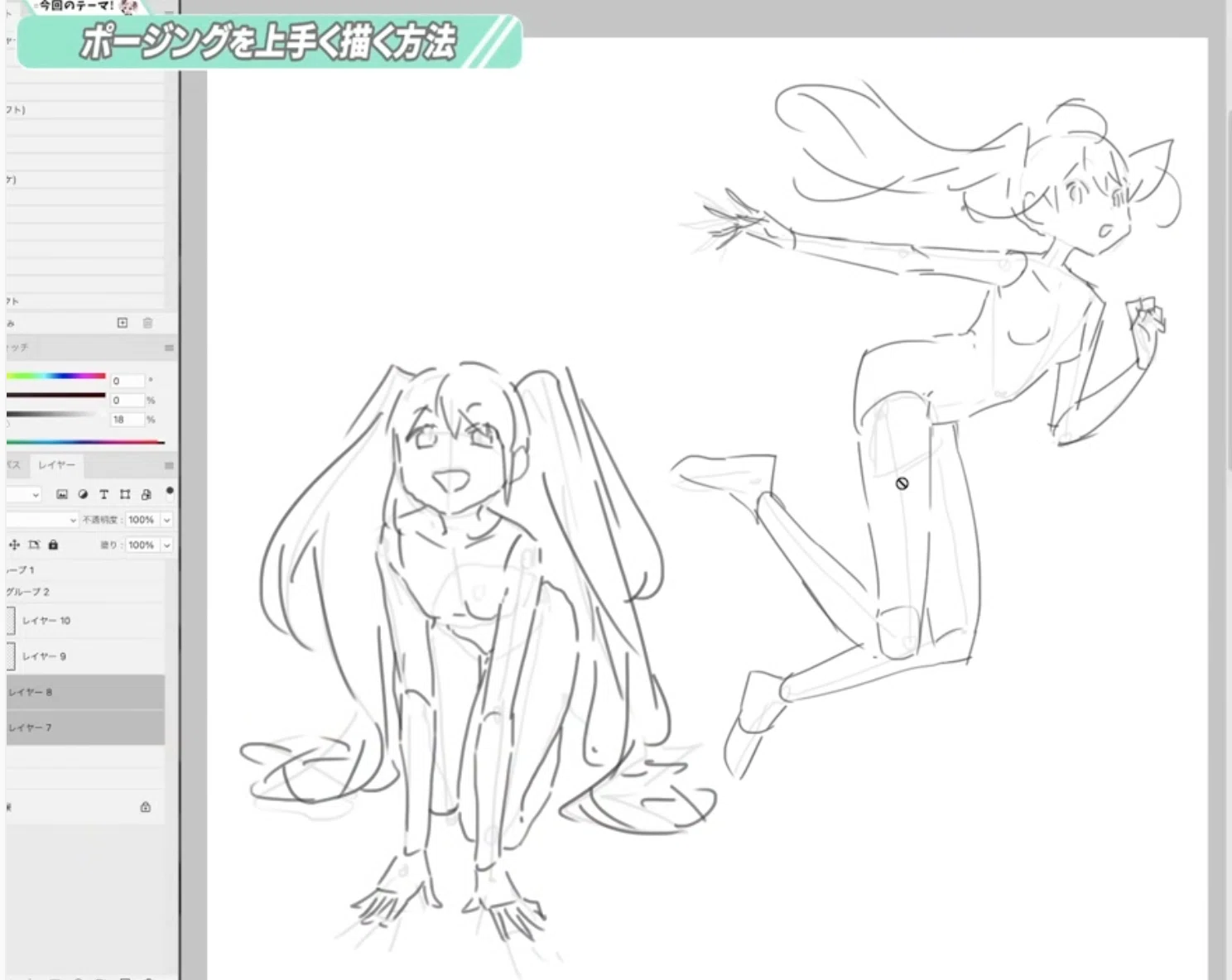Click the saturation value field showing 0%
1232x980 pixels.
(127, 400)
